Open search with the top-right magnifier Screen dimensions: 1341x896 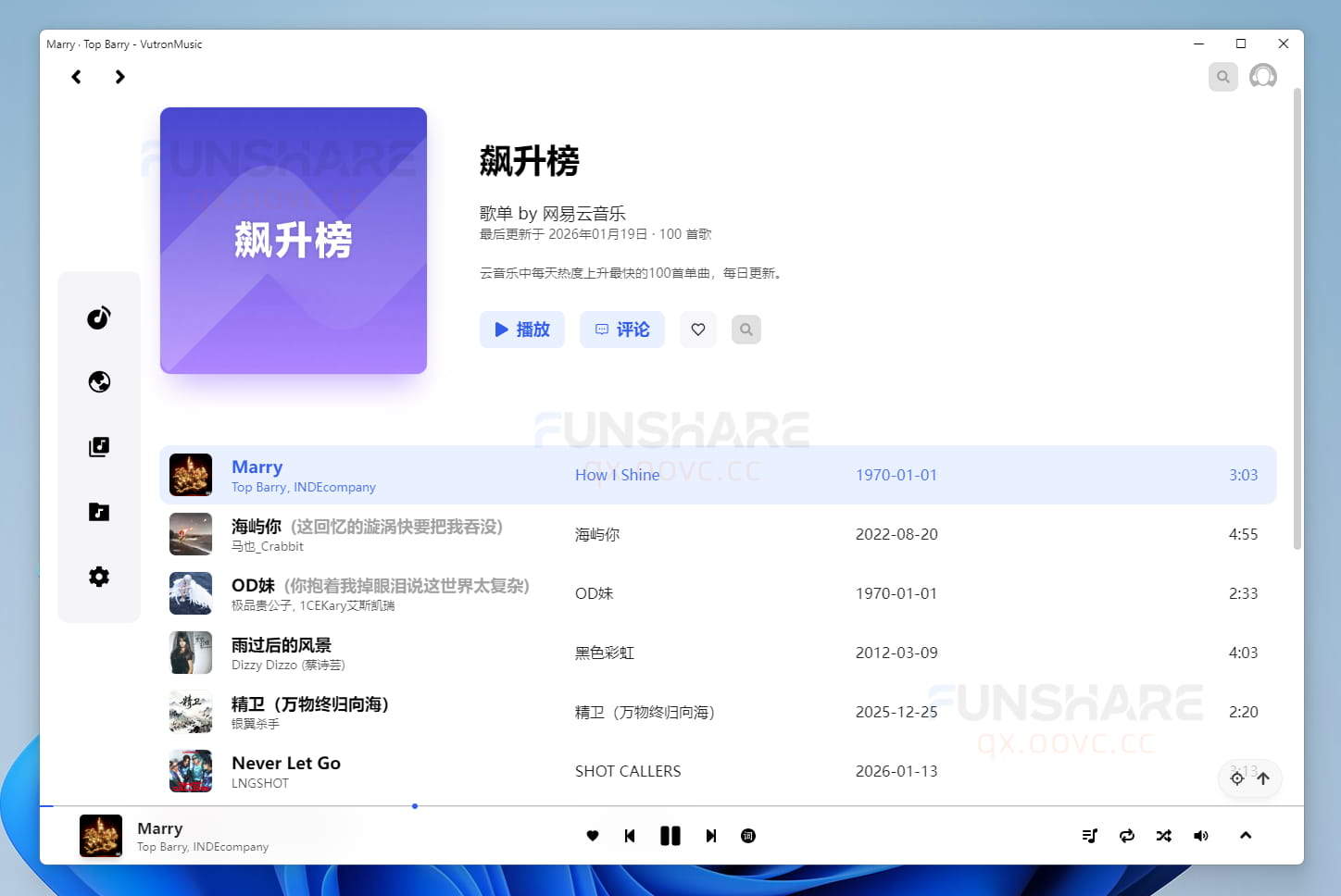[1222, 76]
